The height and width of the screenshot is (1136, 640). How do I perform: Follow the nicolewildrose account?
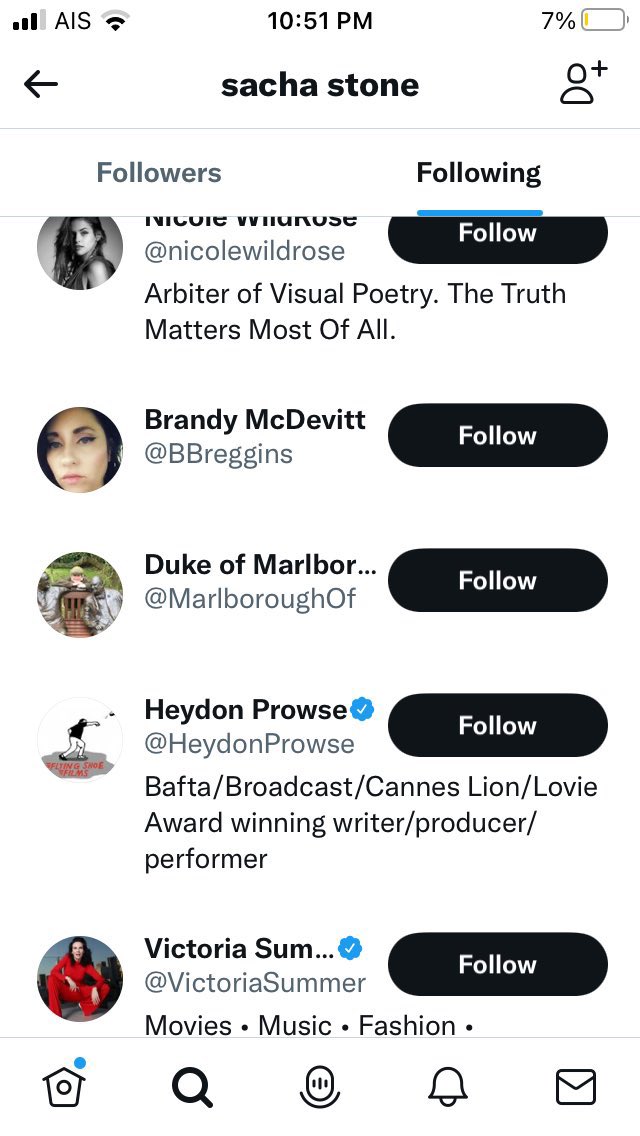pyautogui.click(x=497, y=236)
